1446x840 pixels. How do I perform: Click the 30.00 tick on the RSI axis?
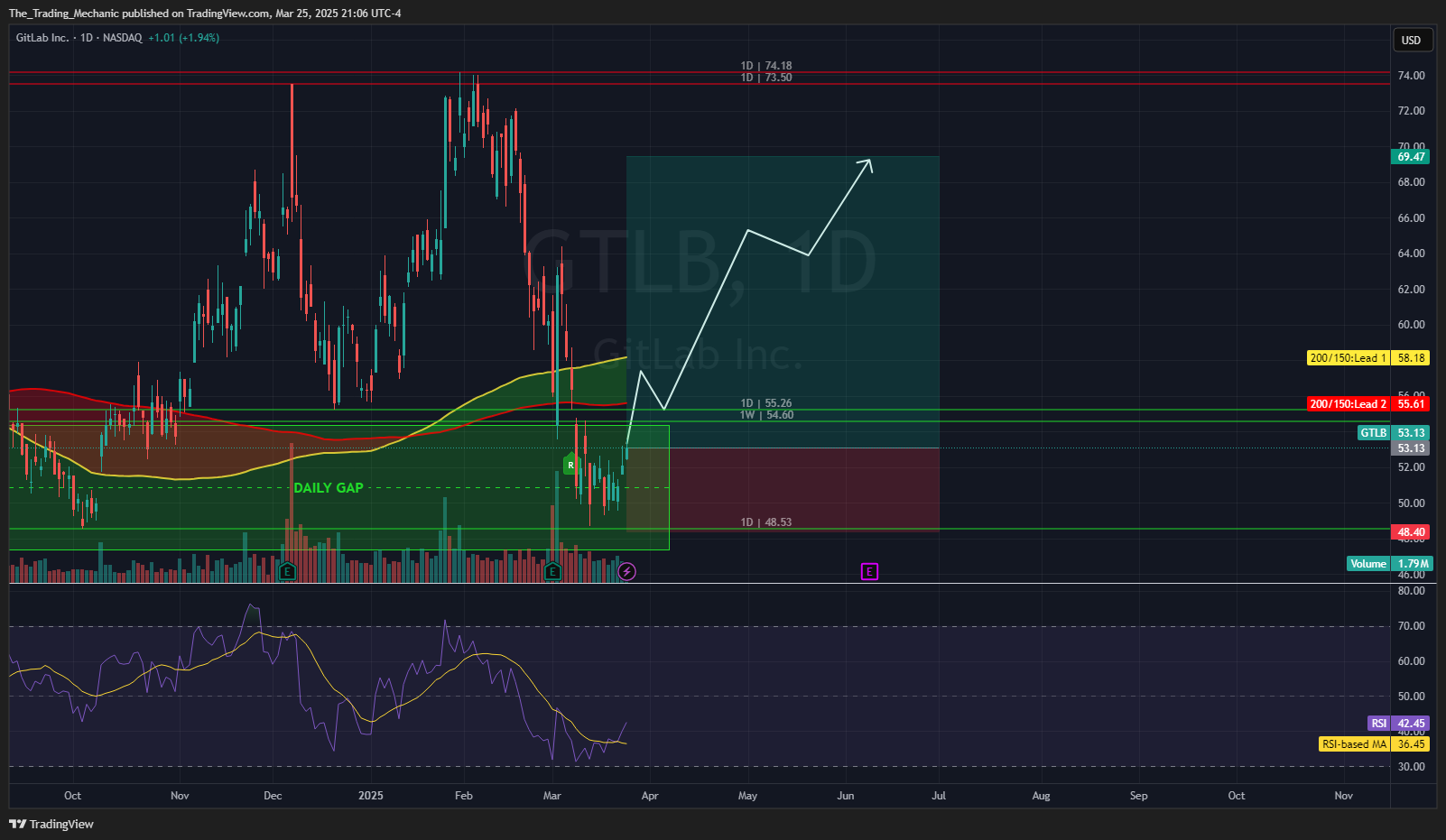[x=1412, y=767]
